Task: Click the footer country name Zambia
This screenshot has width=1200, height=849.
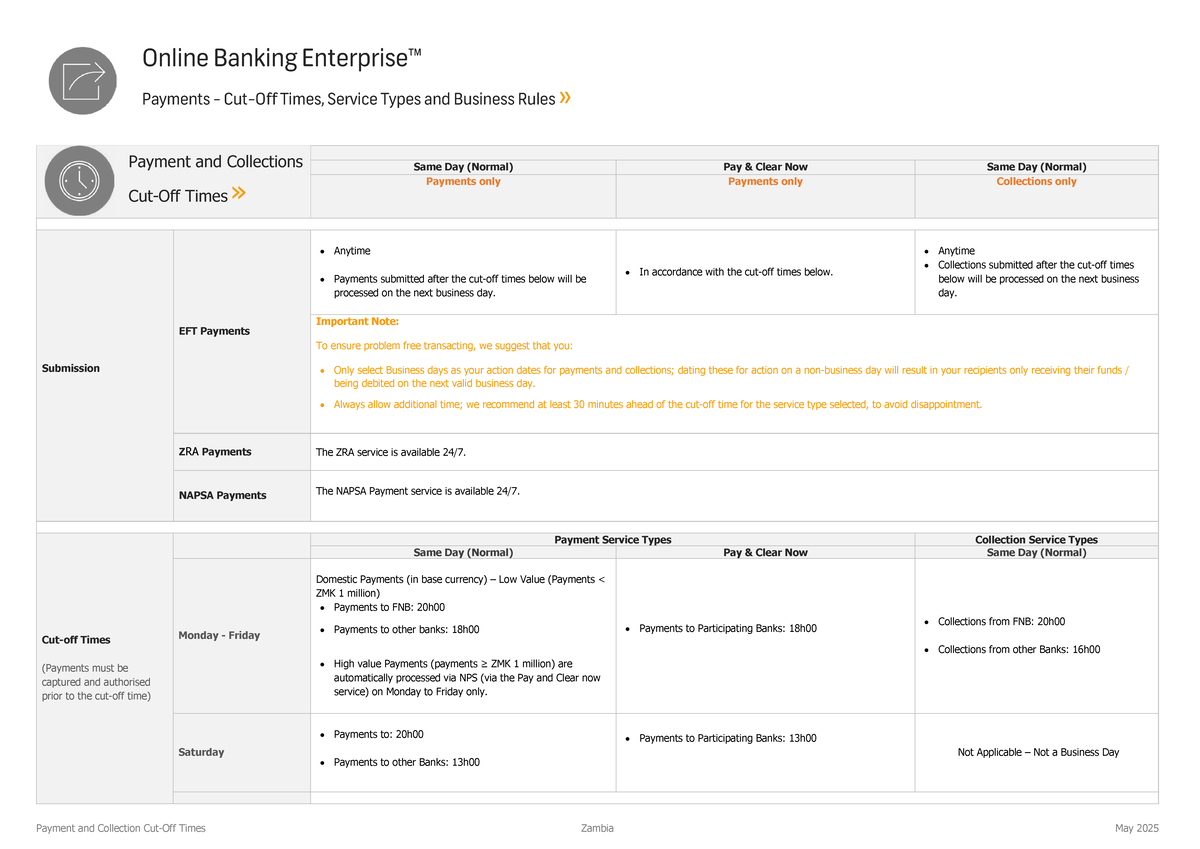Action: [597, 829]
